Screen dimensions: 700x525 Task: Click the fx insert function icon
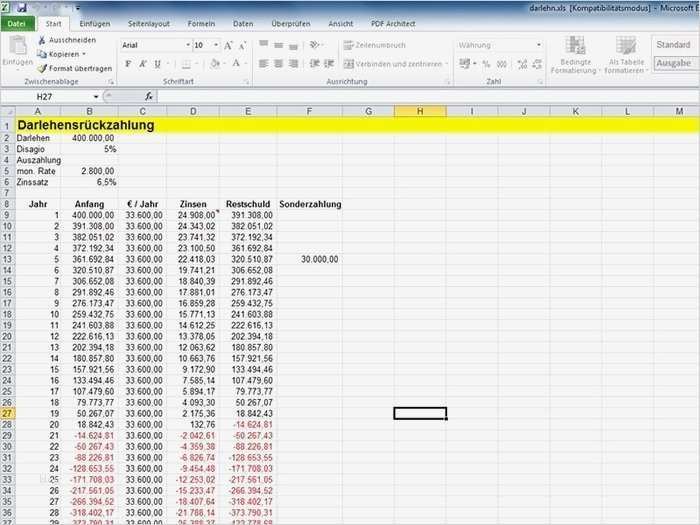pyautogui.click(x=149, y=96)
